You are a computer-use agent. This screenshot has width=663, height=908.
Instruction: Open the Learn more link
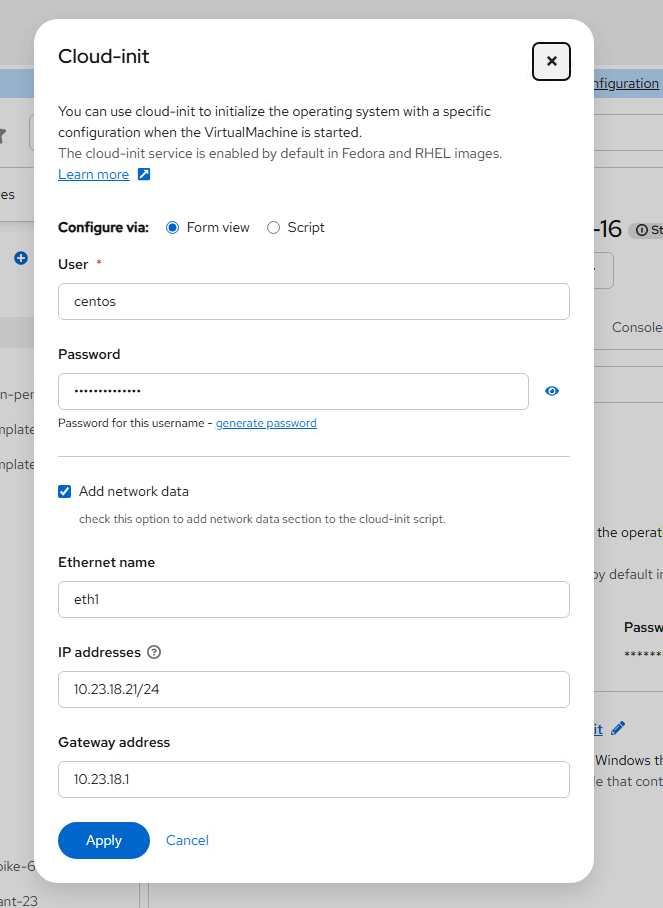(x=93, y=175)
